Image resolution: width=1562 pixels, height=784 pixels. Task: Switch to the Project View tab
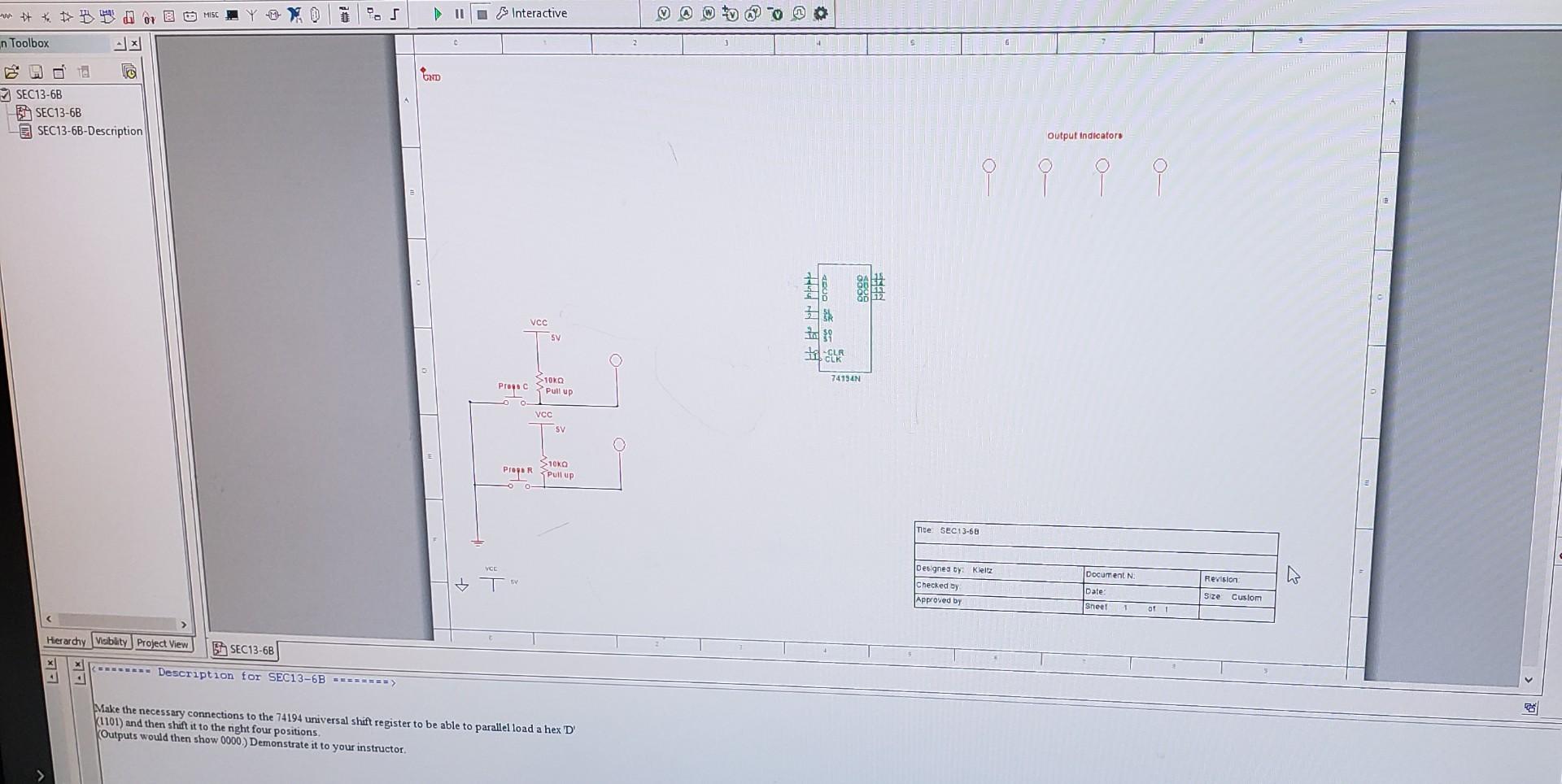click(x=163, y=644)
